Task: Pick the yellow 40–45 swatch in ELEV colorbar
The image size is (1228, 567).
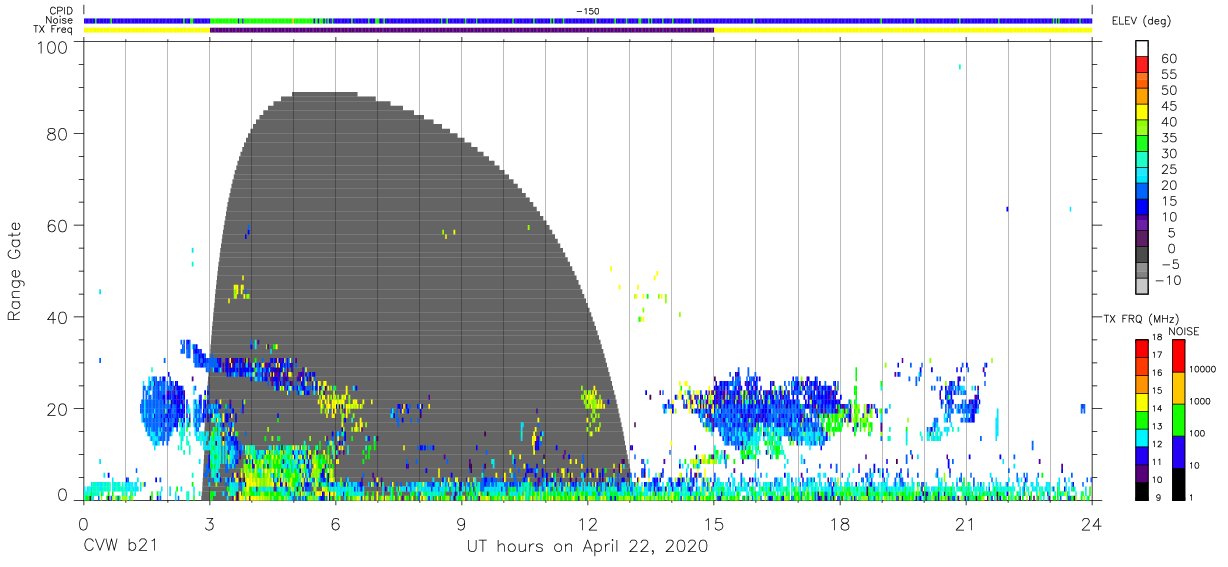Action: pyautogui.click(x=1141, y=114)
